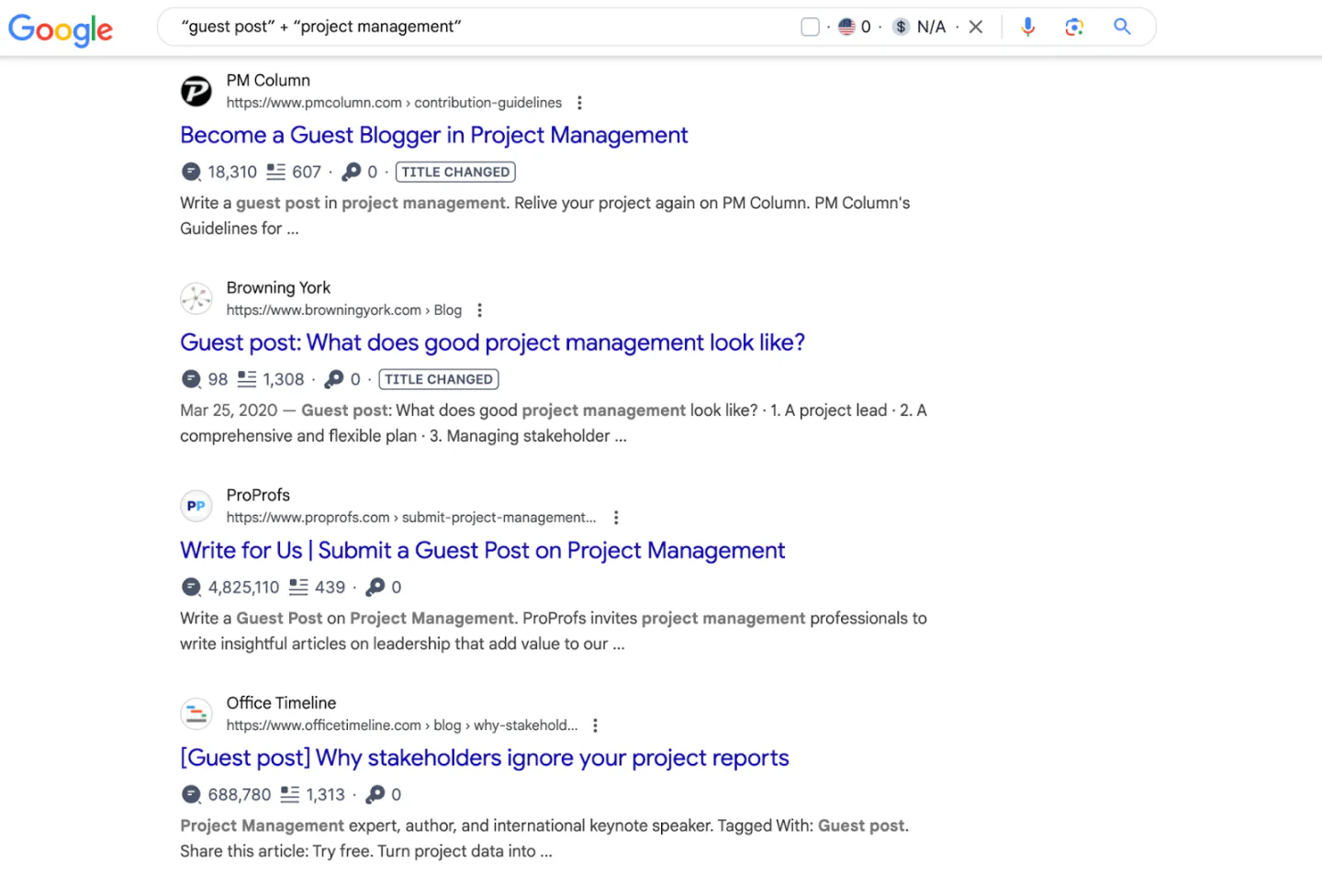The height and width of the screenshot is (896, 1322).
Task: Click the "Office Timeline" site name
Action: click(281, 703)
